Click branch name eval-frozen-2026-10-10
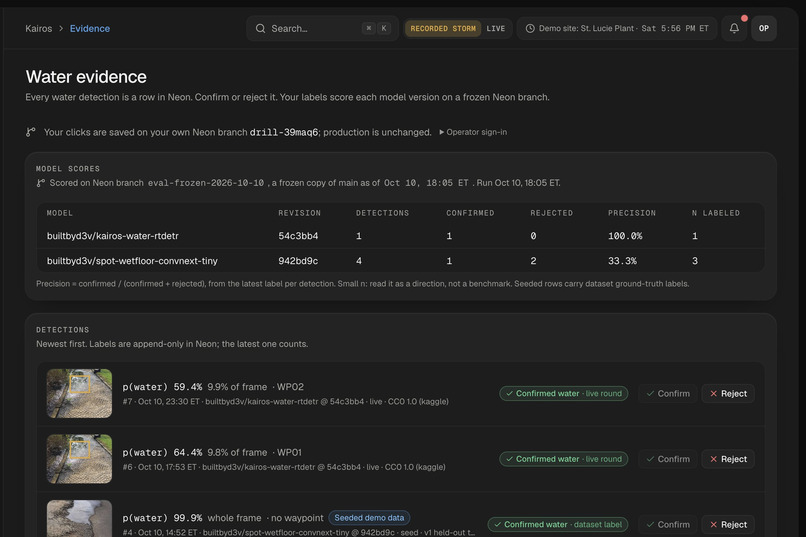 coord(206,183)
